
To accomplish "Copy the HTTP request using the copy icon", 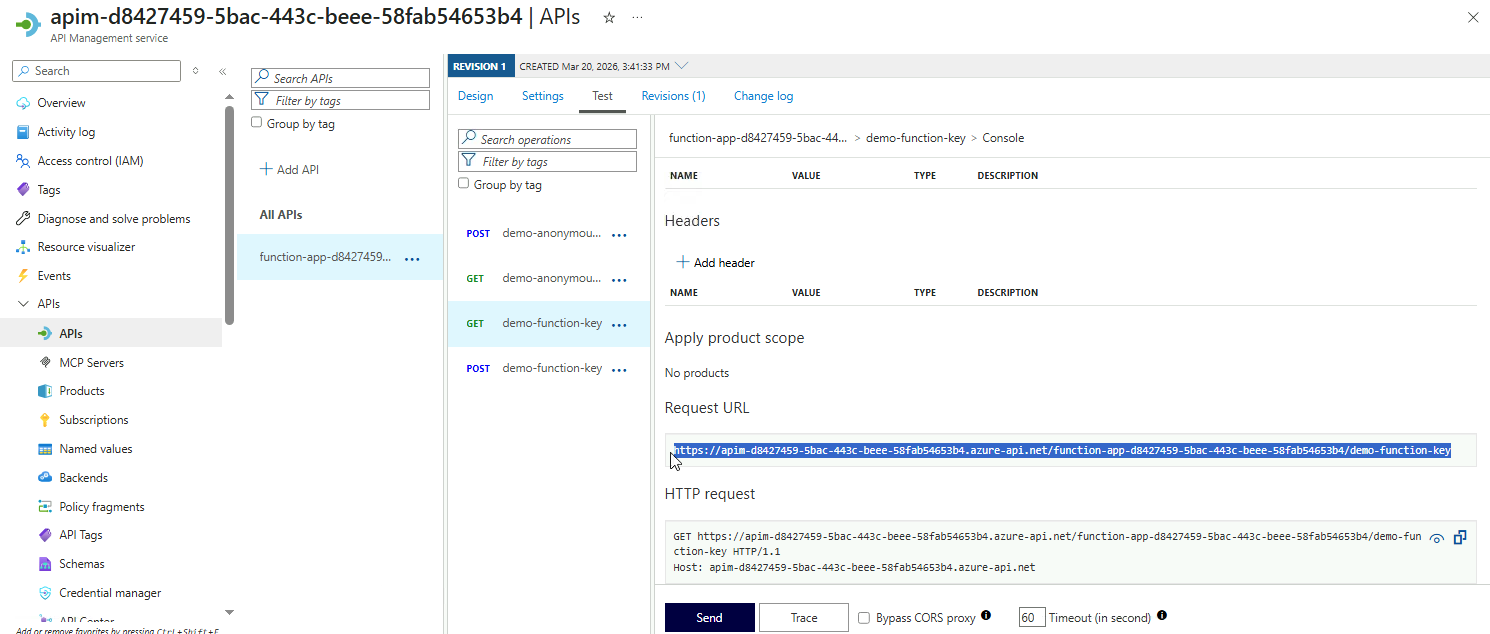I will tap(1460, 537).
